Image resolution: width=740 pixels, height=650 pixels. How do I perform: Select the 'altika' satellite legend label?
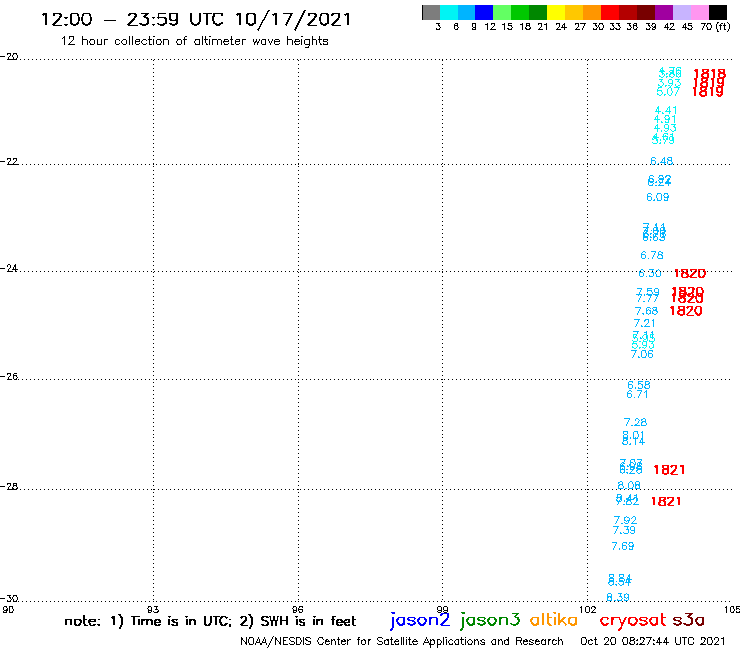(x=553, y=619)
